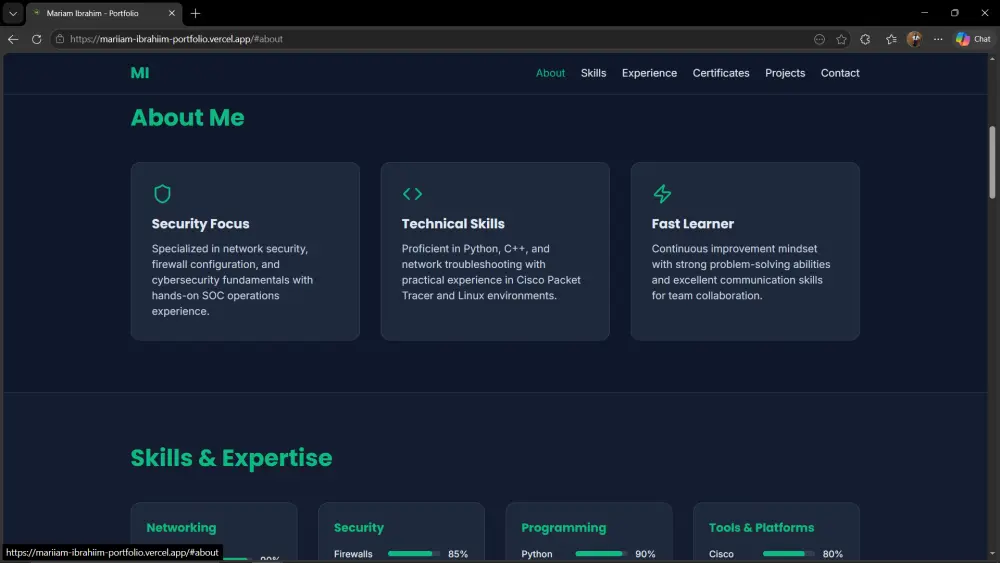Image resolution: width=1000 pixels, height=563 pixels.
Task: Click the Fast Learner card heading
Action: (x=693, y=224)
